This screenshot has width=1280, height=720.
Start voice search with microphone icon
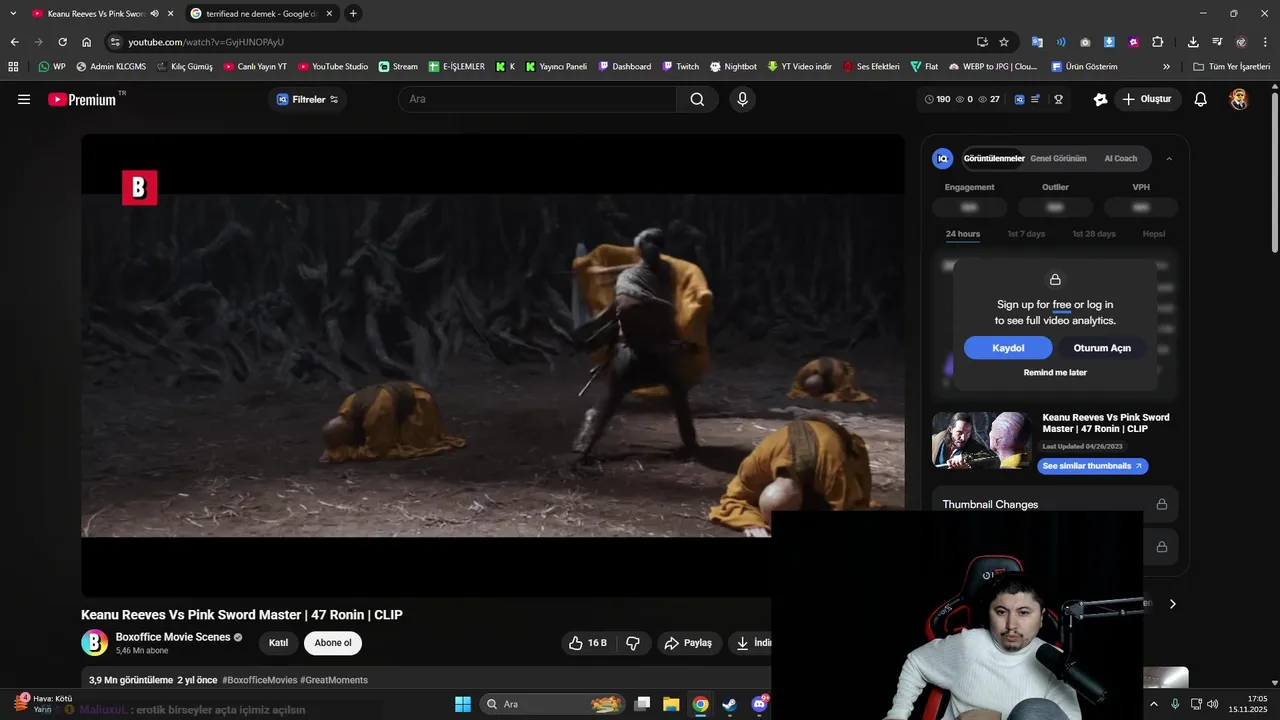pos(742,99)
